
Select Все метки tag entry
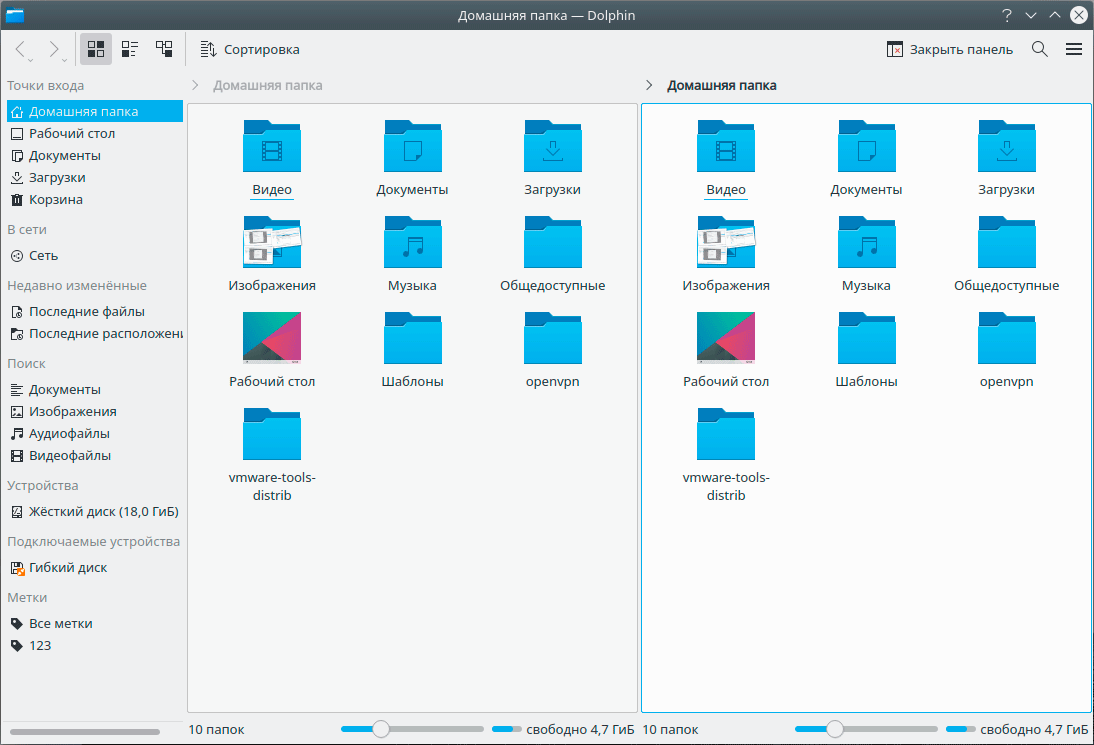pos(95,624)
